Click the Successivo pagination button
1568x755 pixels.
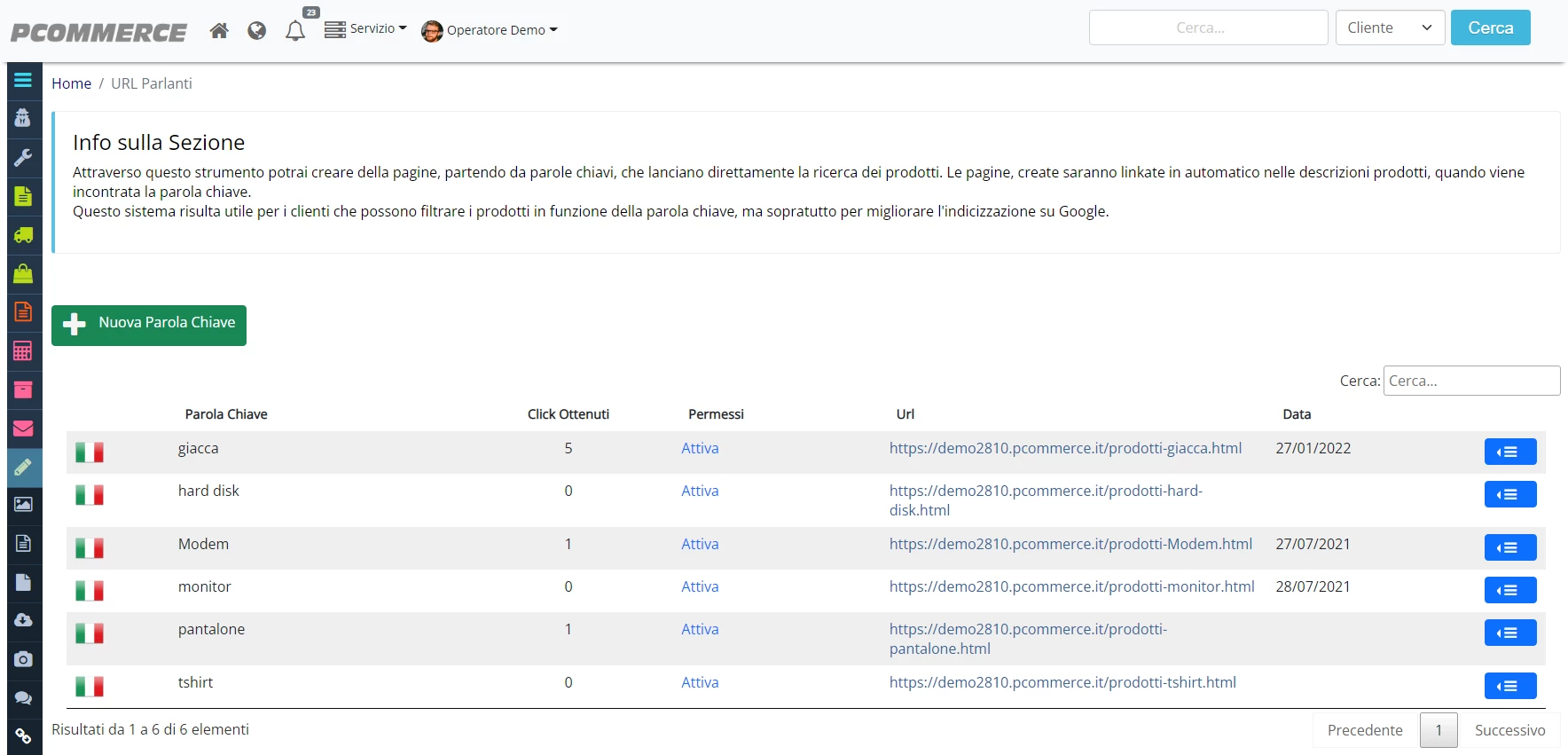coord(1509,730)
